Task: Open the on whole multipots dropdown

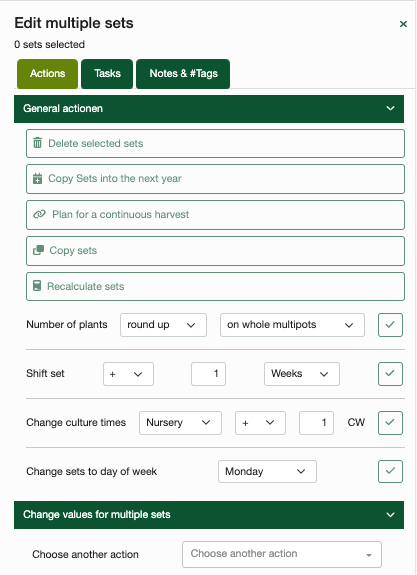Action: point(292,325)
